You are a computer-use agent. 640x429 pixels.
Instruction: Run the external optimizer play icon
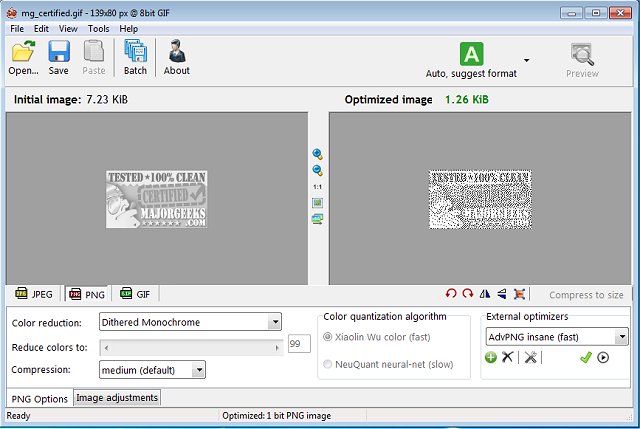(x=603, y=358)
